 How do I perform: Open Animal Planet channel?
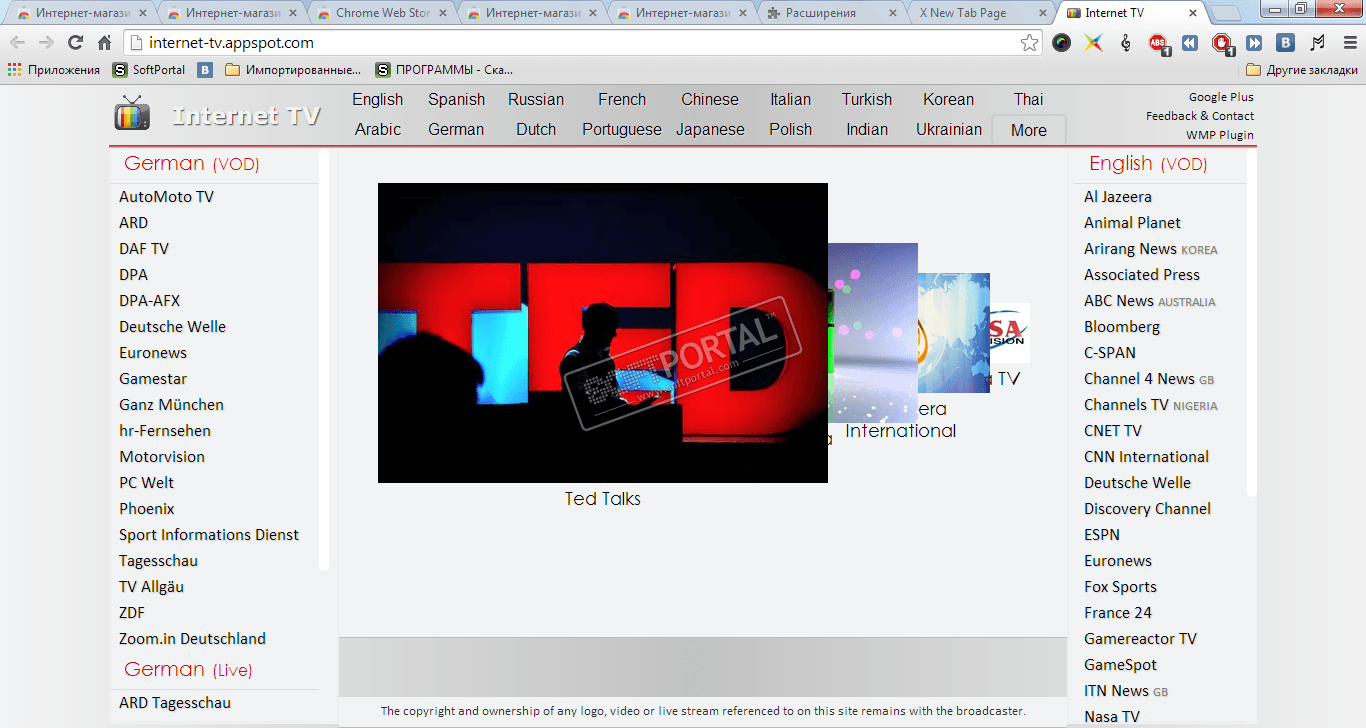pos(1132,223)
